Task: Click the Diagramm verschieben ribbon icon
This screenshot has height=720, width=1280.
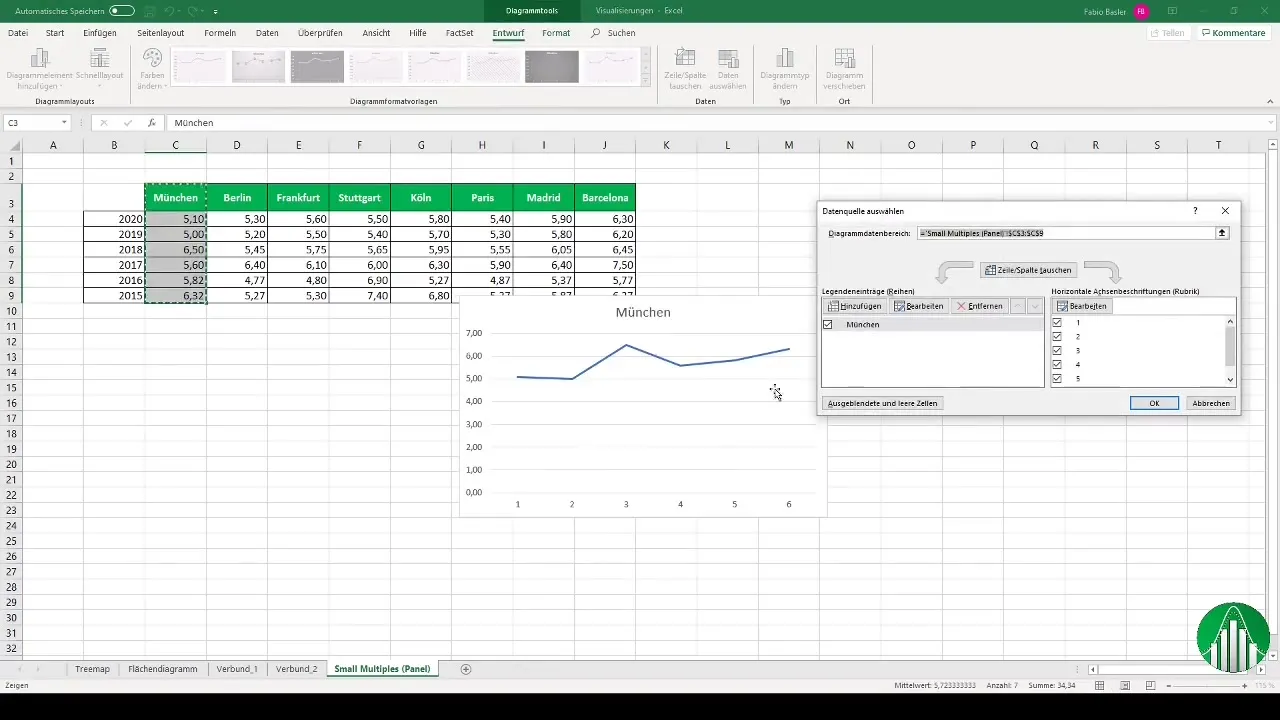Action: (845, 68)
